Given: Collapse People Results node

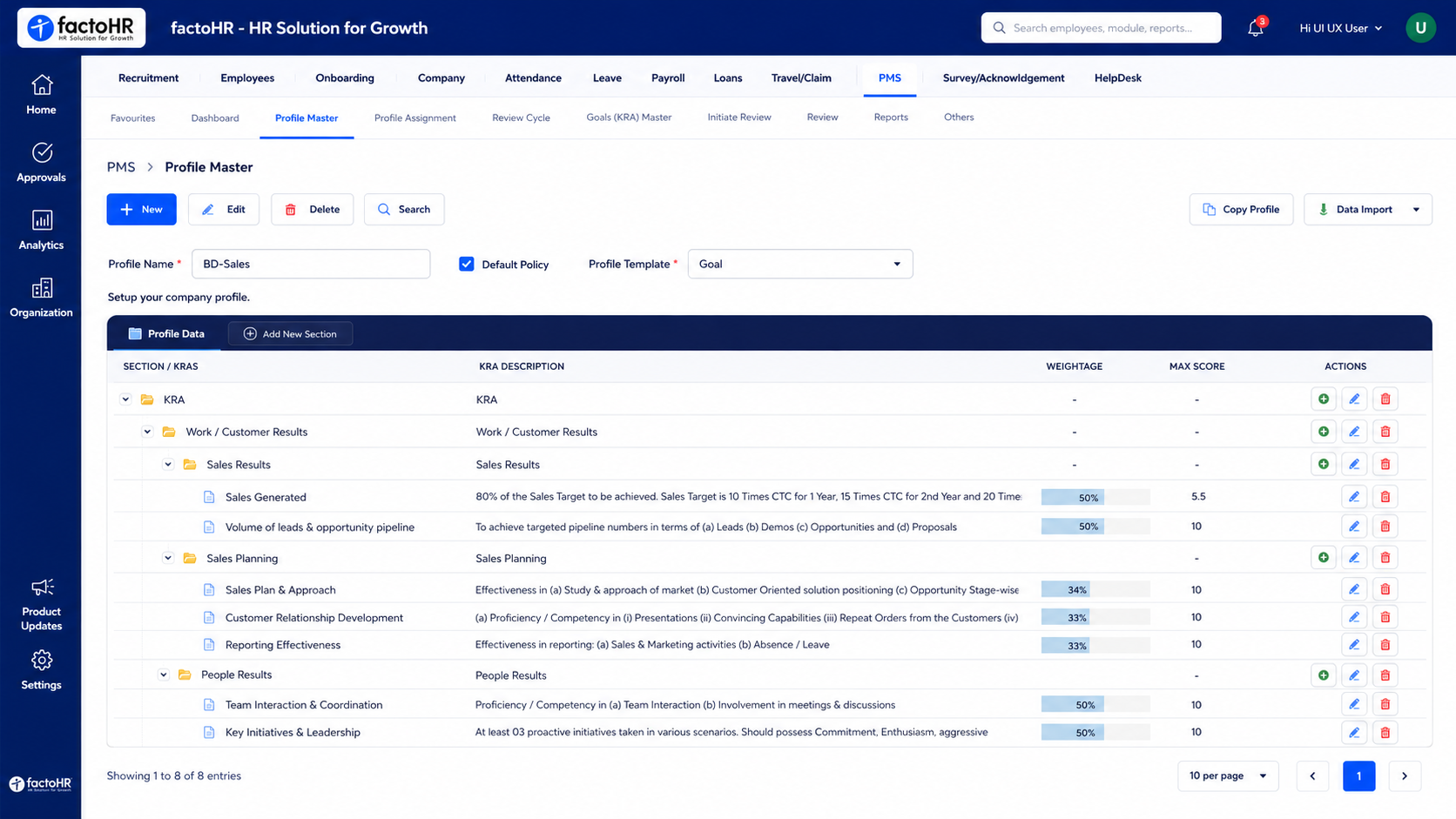Looking at the screenshot, I should tap(163, 675).
